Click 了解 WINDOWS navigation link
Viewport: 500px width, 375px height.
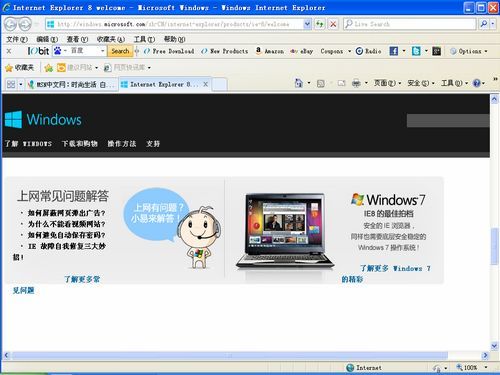coord(28,144)
